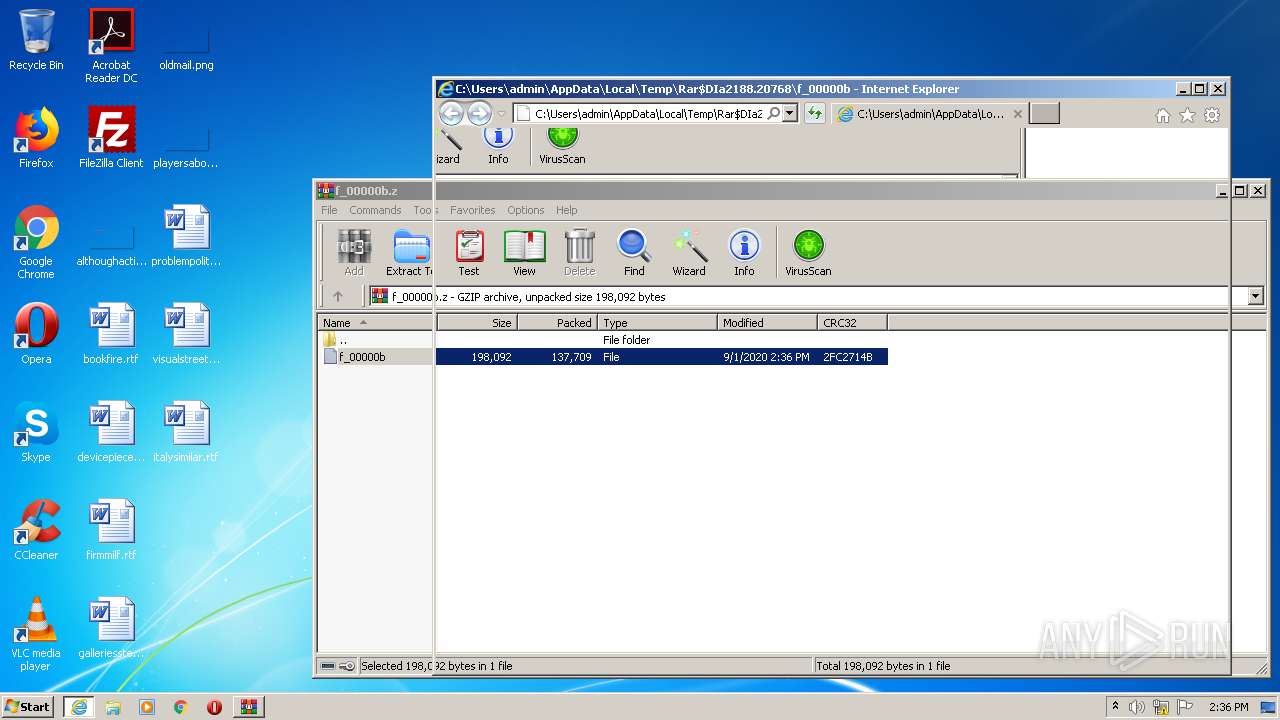Show hidden system tray icons
The image size is (1280, 720).
pyautogui.click(x=1116, y=707)
